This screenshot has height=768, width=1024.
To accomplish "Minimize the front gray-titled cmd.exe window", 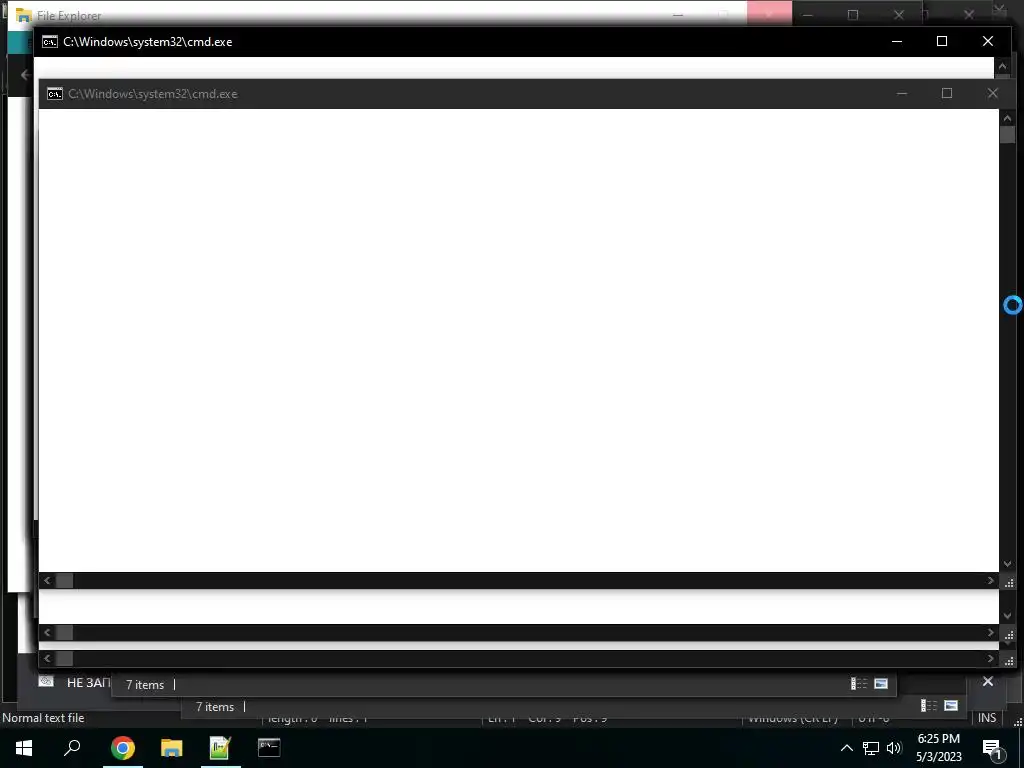I will point(902,93).
